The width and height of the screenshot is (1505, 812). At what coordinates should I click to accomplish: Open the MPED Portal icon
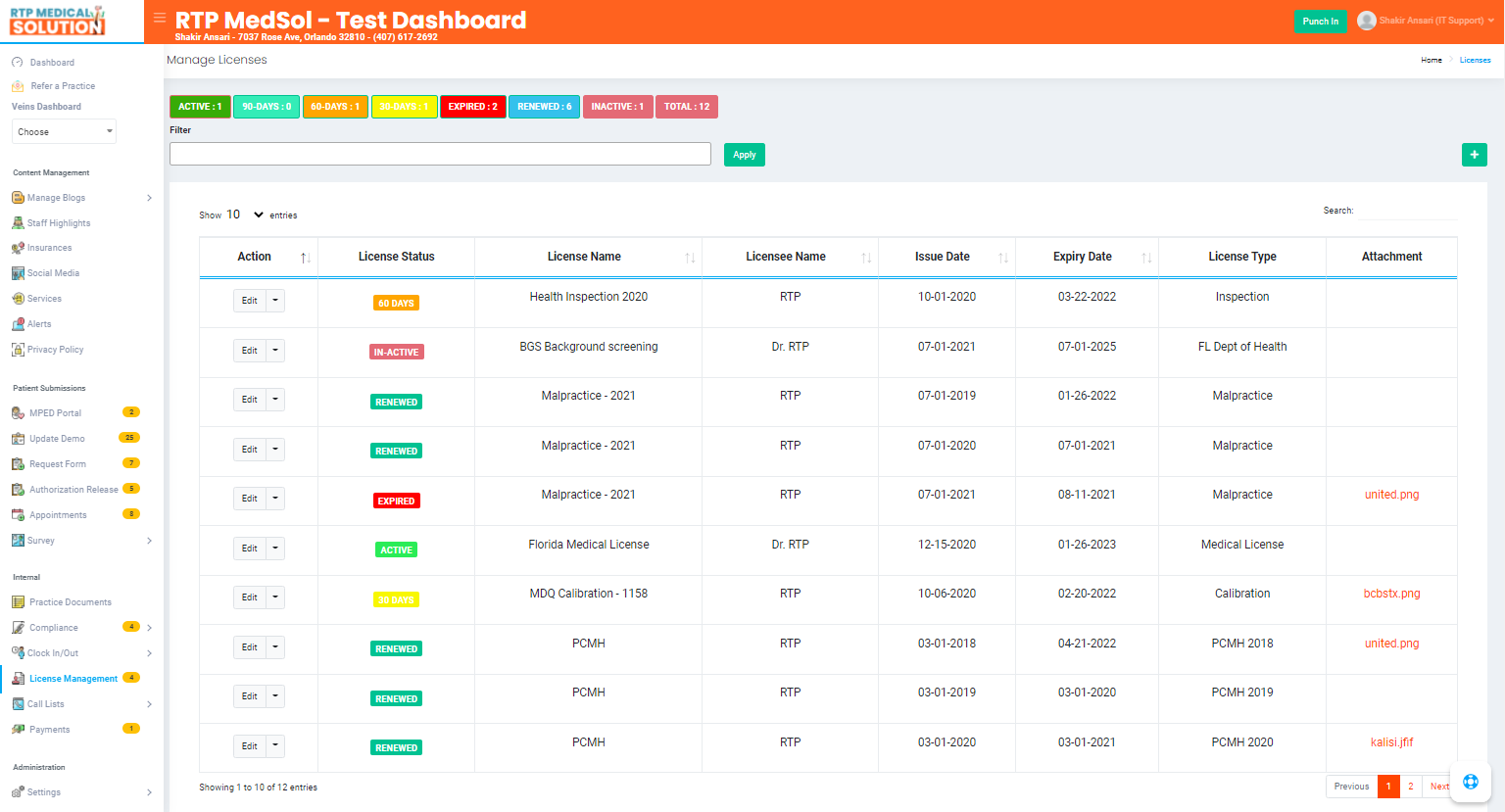coord(18,413)
